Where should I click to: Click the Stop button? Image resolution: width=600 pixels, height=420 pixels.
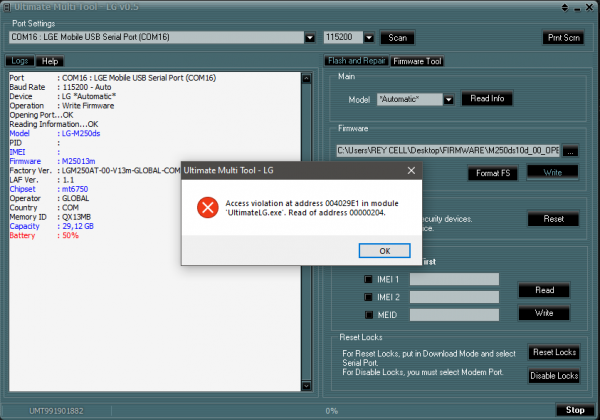pos(575,410)
